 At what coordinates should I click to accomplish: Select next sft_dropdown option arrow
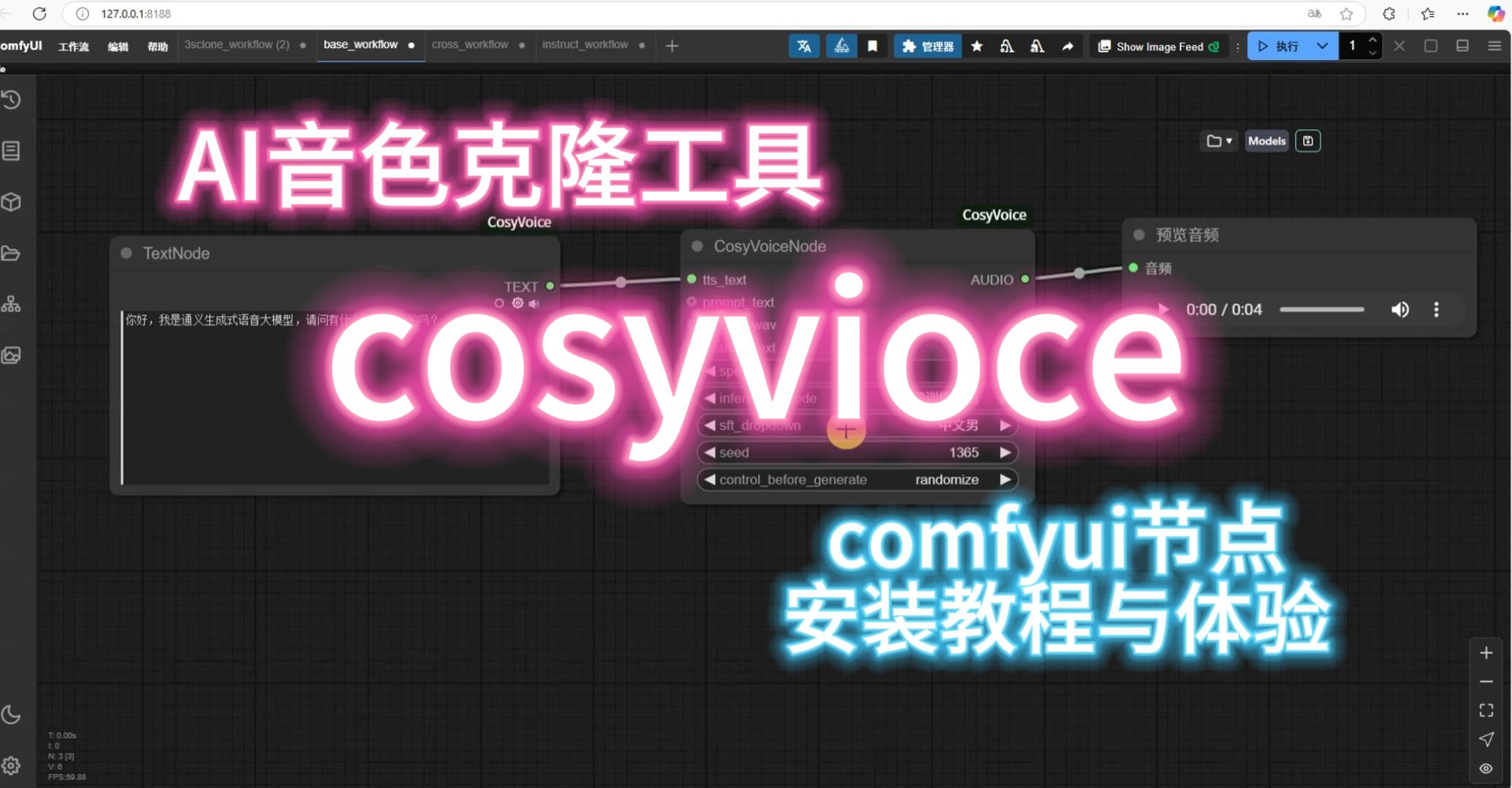click(x=1006, y=425)
